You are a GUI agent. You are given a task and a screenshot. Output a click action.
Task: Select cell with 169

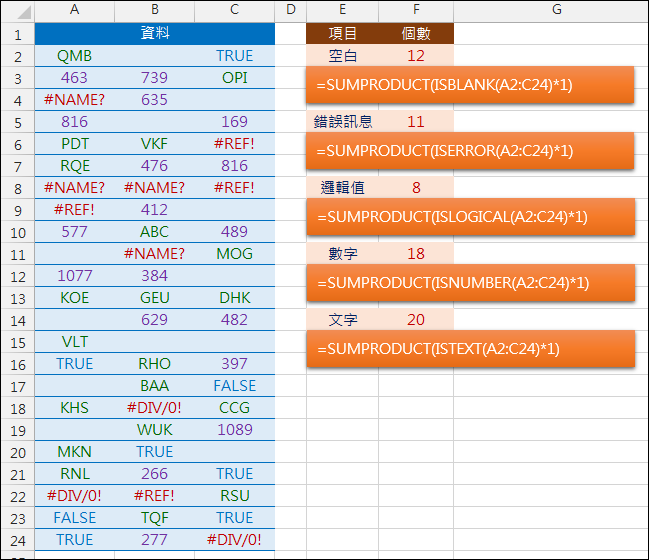pos(235,122)
